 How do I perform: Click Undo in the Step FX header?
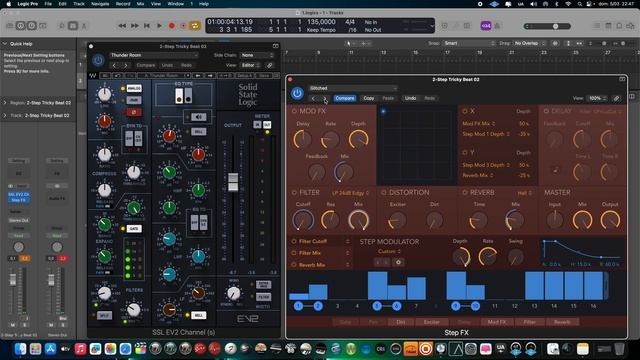point(410,98)
